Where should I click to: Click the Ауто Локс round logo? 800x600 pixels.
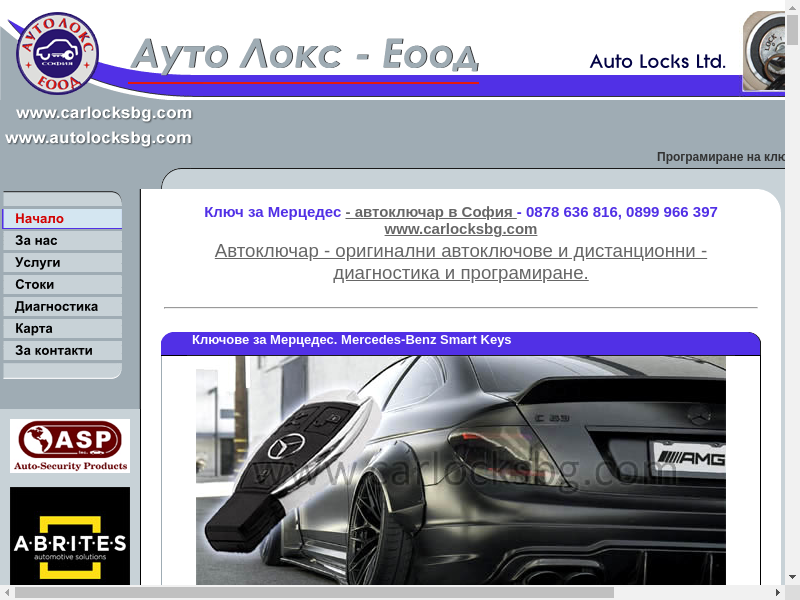tap(57, 52)
